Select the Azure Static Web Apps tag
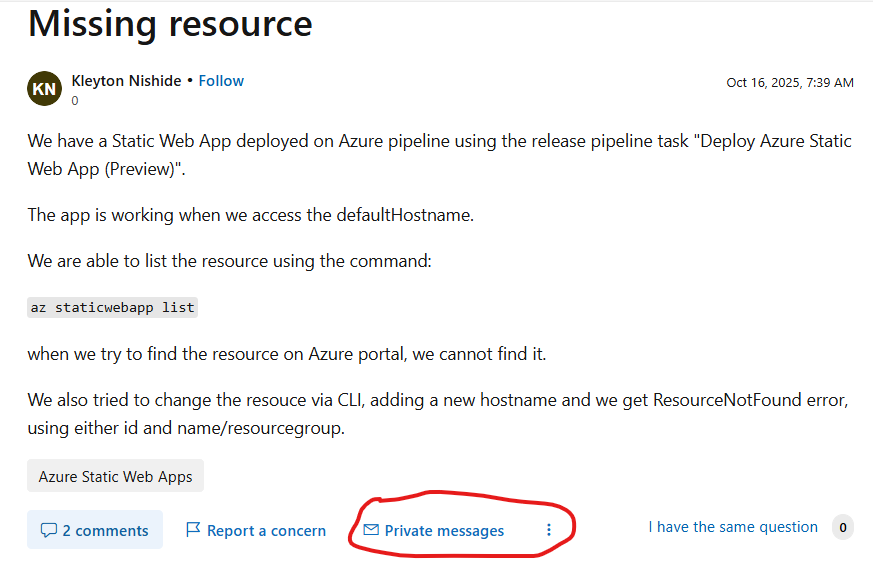 click(115, 476)
